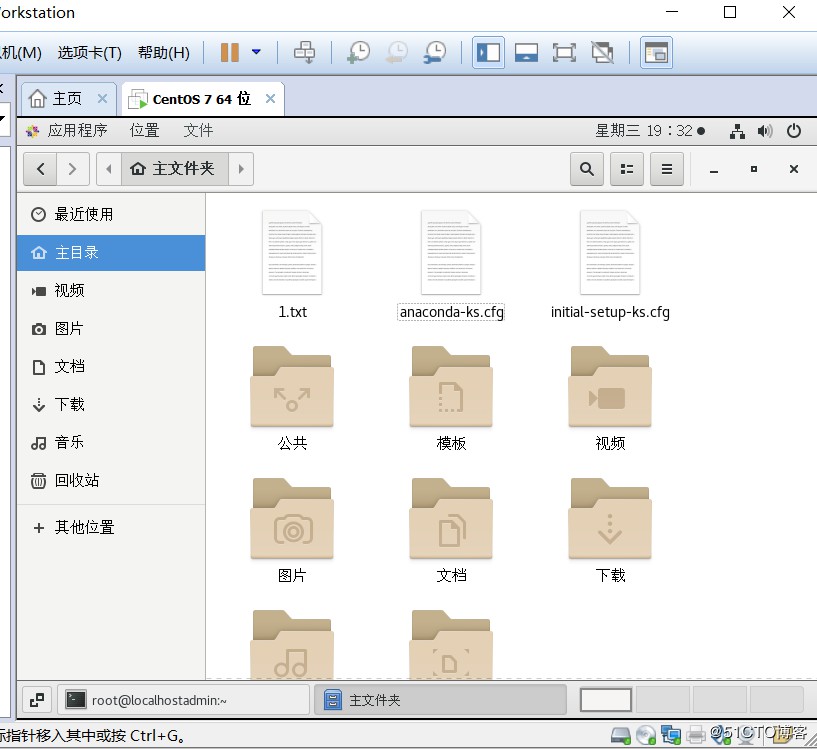
Task: Open 图片 in the sidebar
Action: point(111,328)
